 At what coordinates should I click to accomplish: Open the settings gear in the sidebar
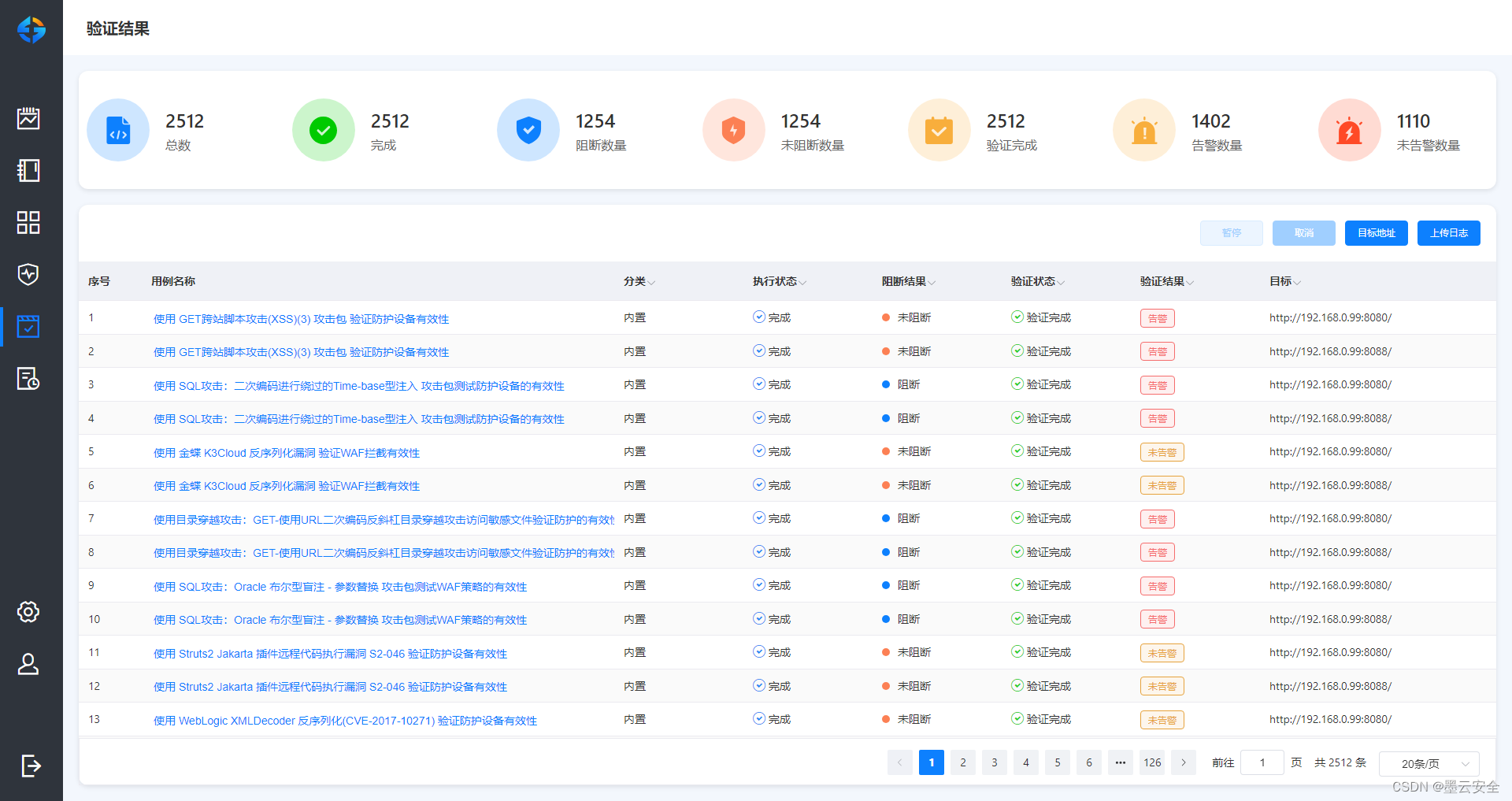click(x=28, y=611)
